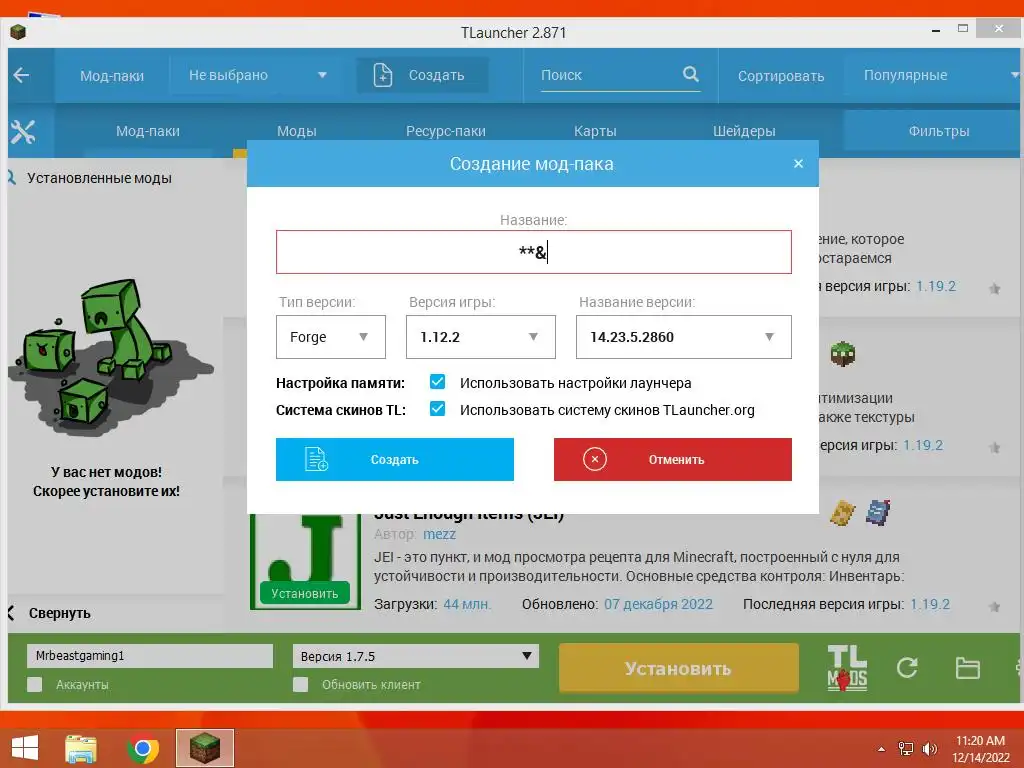The width and height of the screenshot is (1024, 768).
Task: Click the green 'Установить' button on JEI
Action: point(305,593)
